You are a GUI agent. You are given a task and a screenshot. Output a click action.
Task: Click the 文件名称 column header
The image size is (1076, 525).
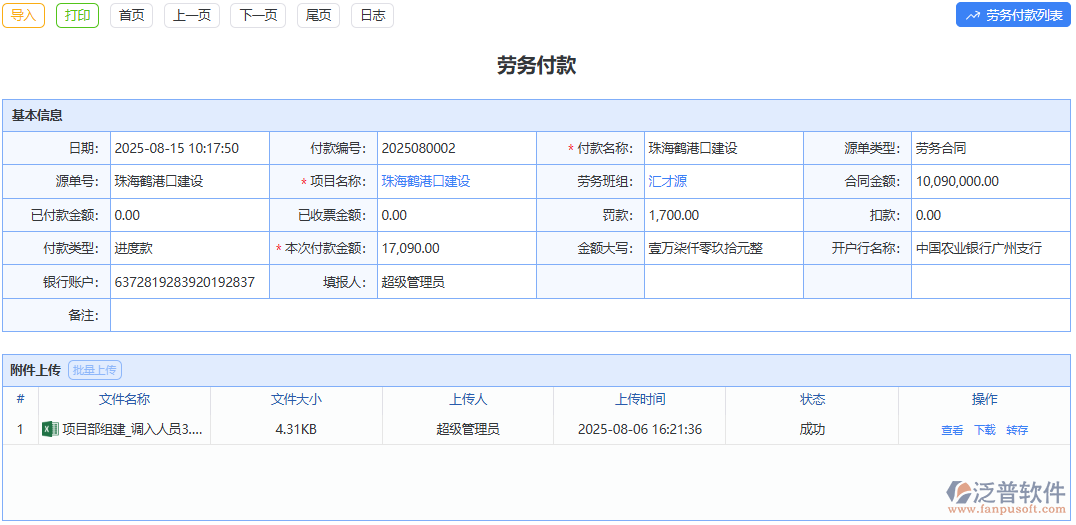pos(124,399)
